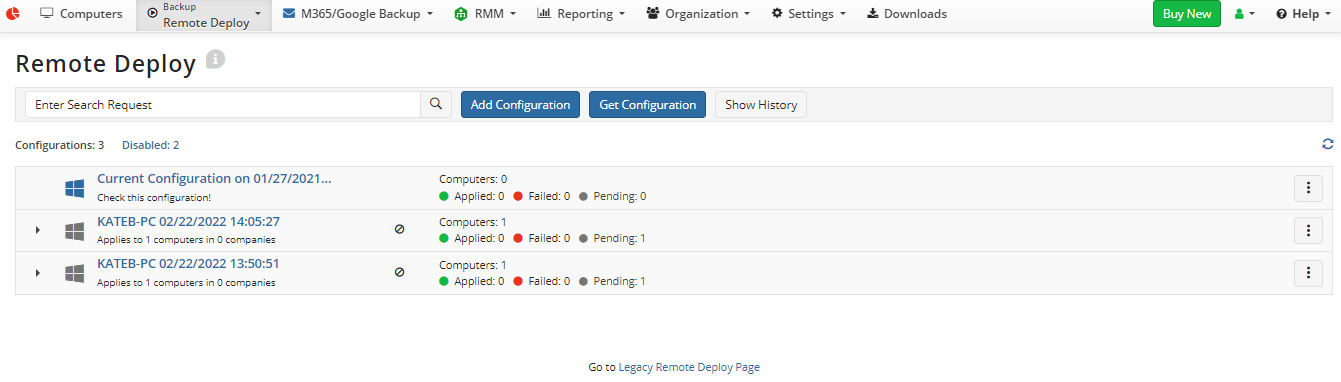The height and width of the screenshot is (382, 1341).
Task: Click disabled icon on KATEB-PC 13:50:51 row
Action: point(399,271)
